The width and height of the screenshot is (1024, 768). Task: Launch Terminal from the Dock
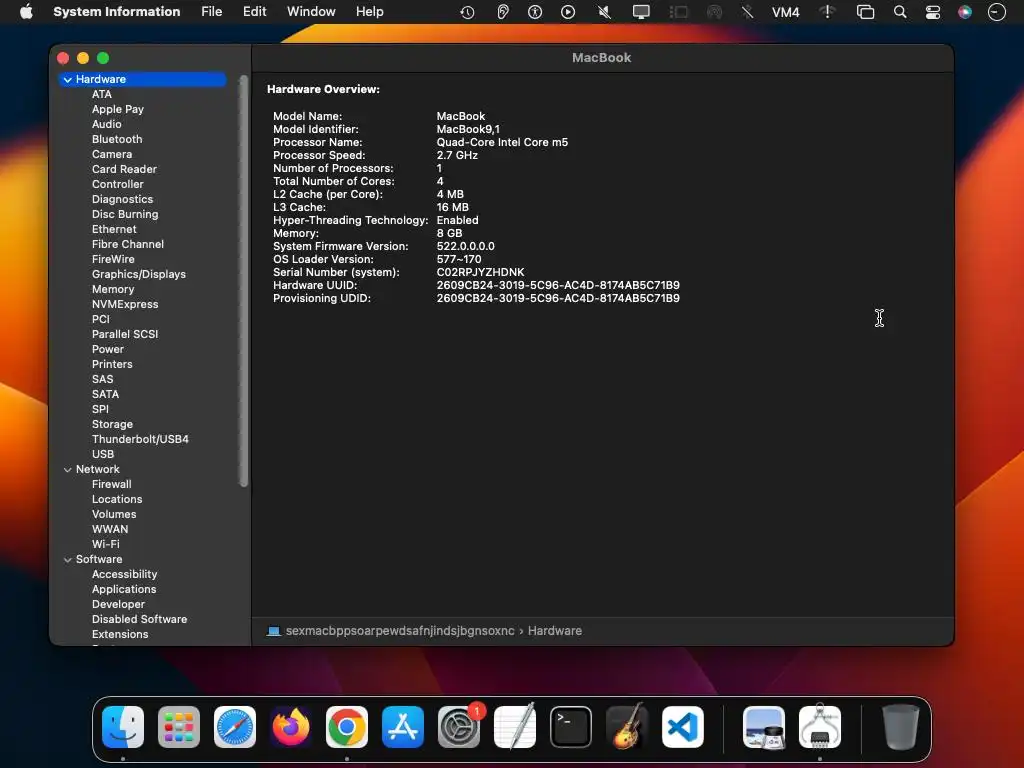[571, 727]
